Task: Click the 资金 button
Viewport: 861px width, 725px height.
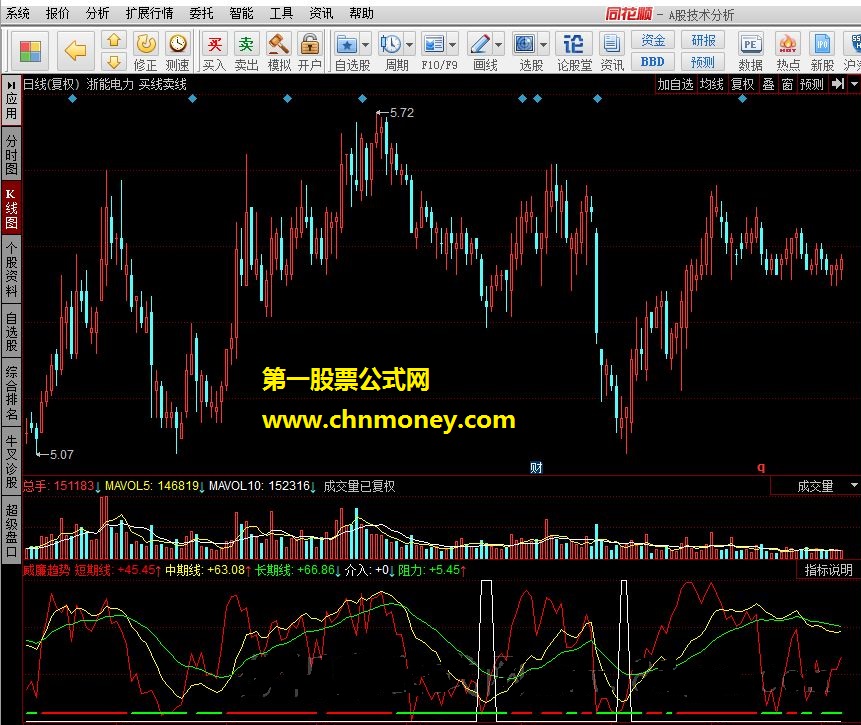Action: click(653, 40)
